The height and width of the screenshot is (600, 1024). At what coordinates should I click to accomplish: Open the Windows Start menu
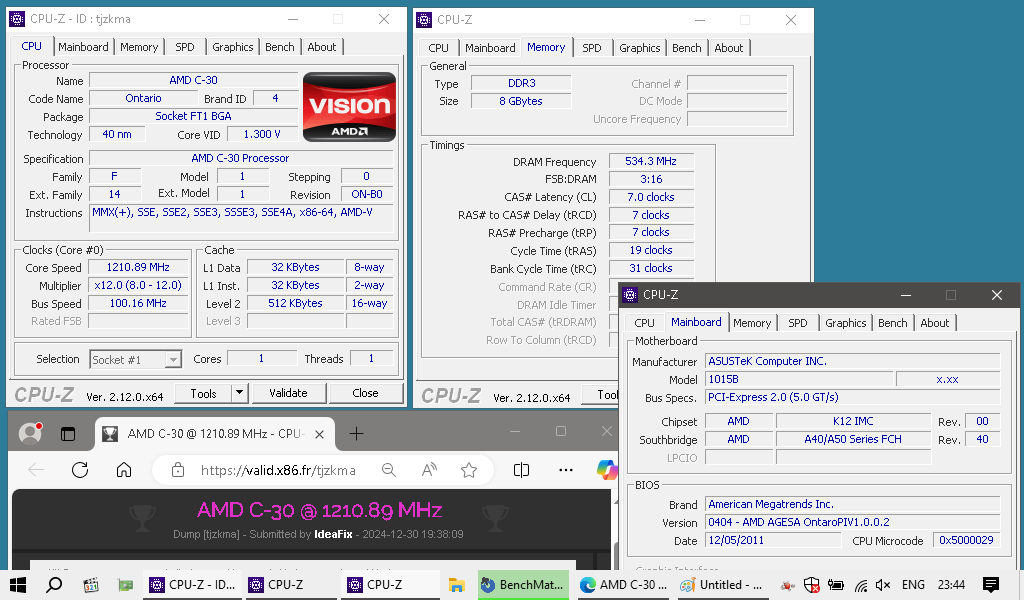[x=18, y=585]
